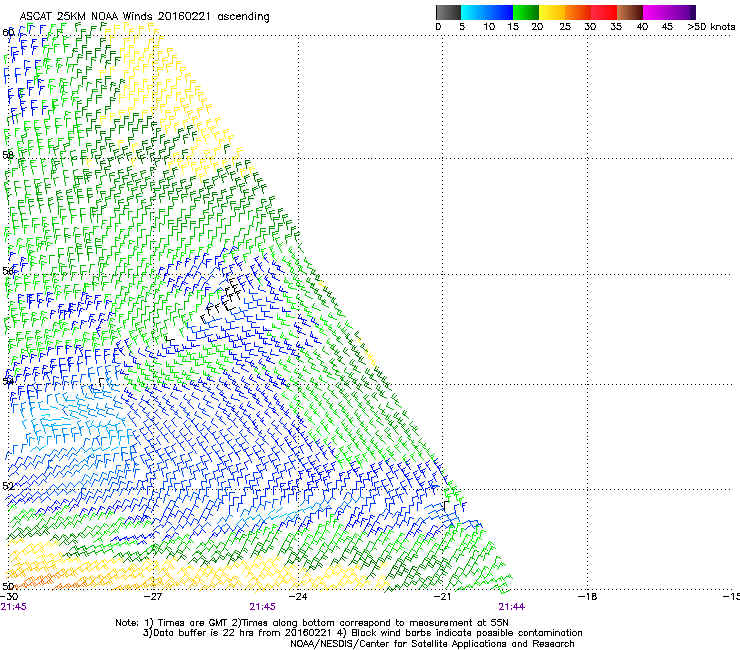Click the purple 21:45 label between -27 and -24
The height and width of the screenshot is (650, 740).
coord(262,607)
